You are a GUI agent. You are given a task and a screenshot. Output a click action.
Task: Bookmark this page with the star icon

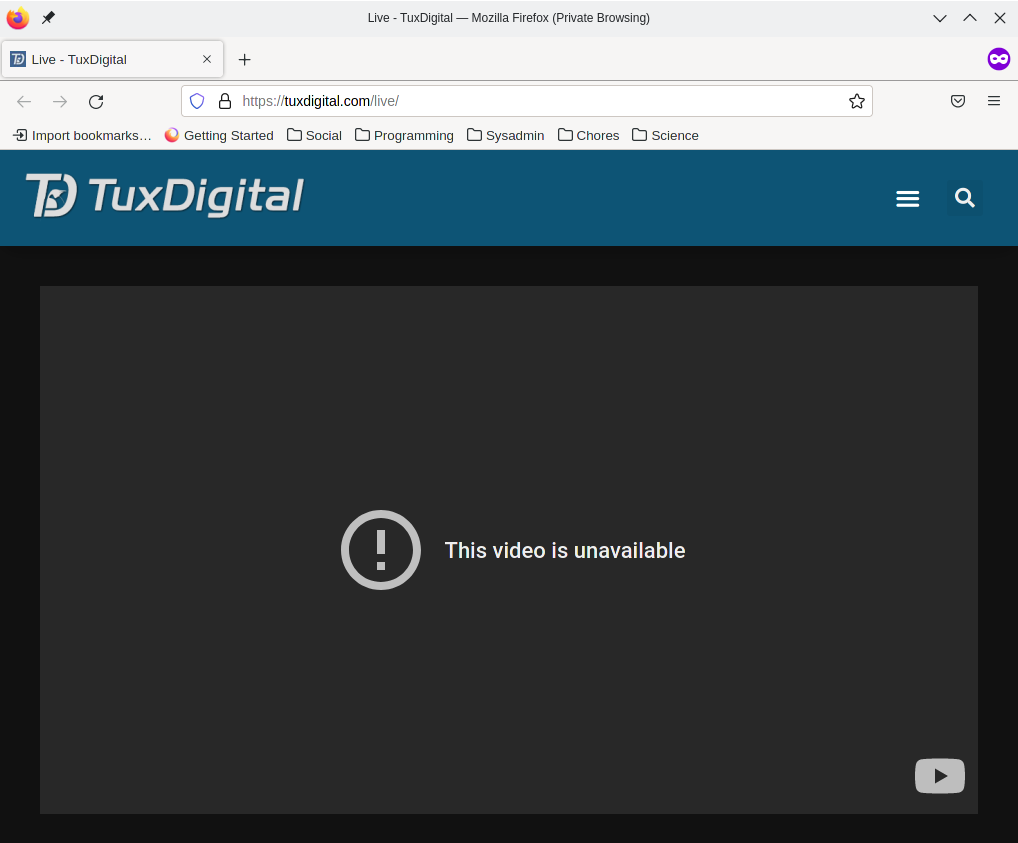[856, 101]
